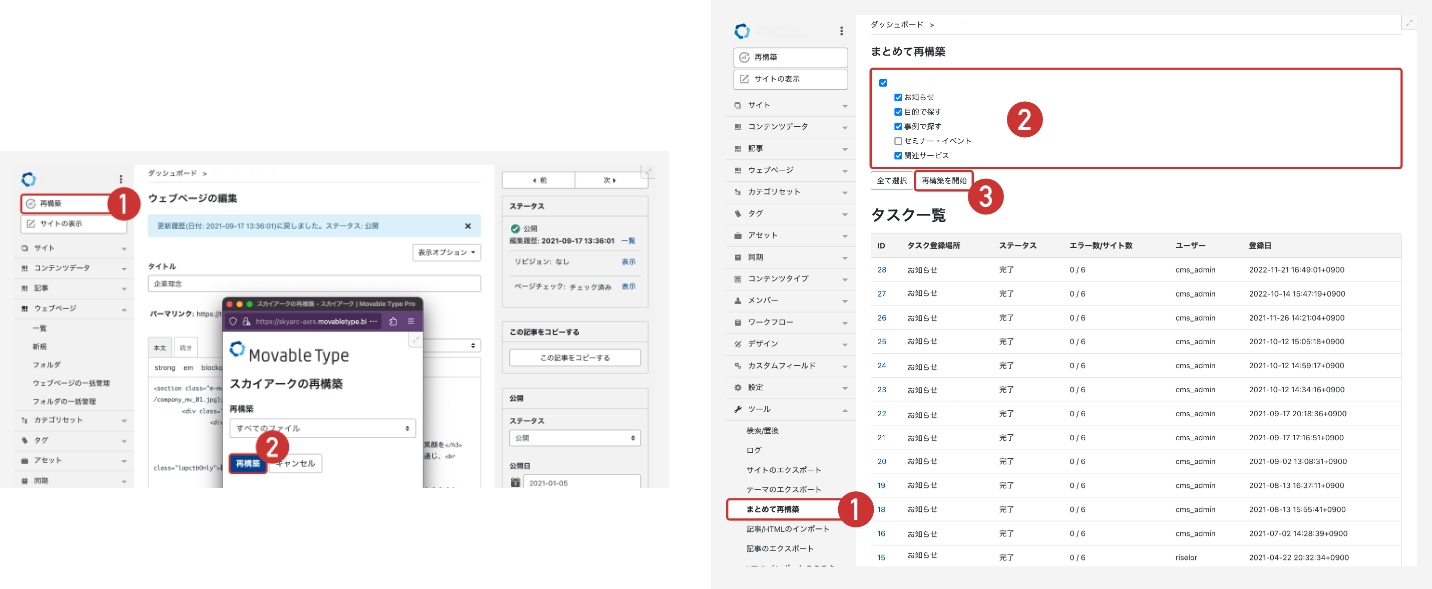The height and width of the screenshot is (589, 1432).
Task: Click the タイトル input field containing 企業理念
Action: [315, 284]
